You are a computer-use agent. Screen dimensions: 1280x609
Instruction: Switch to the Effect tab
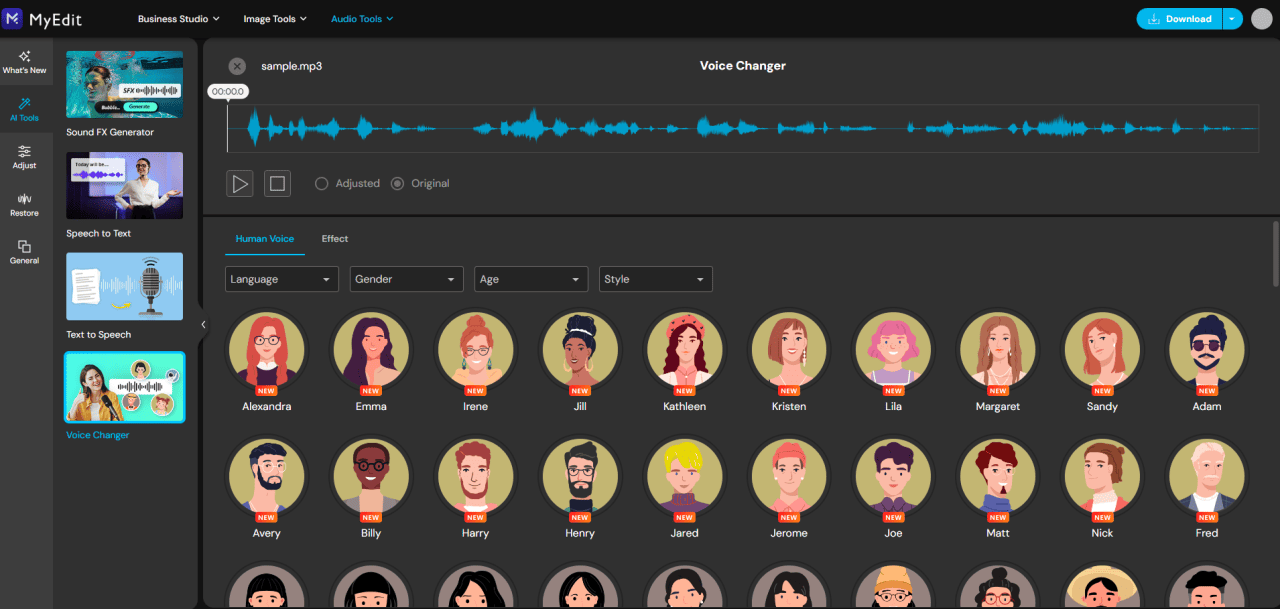335,239
